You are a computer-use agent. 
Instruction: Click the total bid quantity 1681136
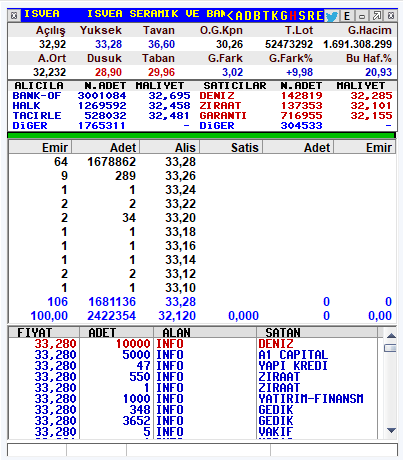click(112, 302)
